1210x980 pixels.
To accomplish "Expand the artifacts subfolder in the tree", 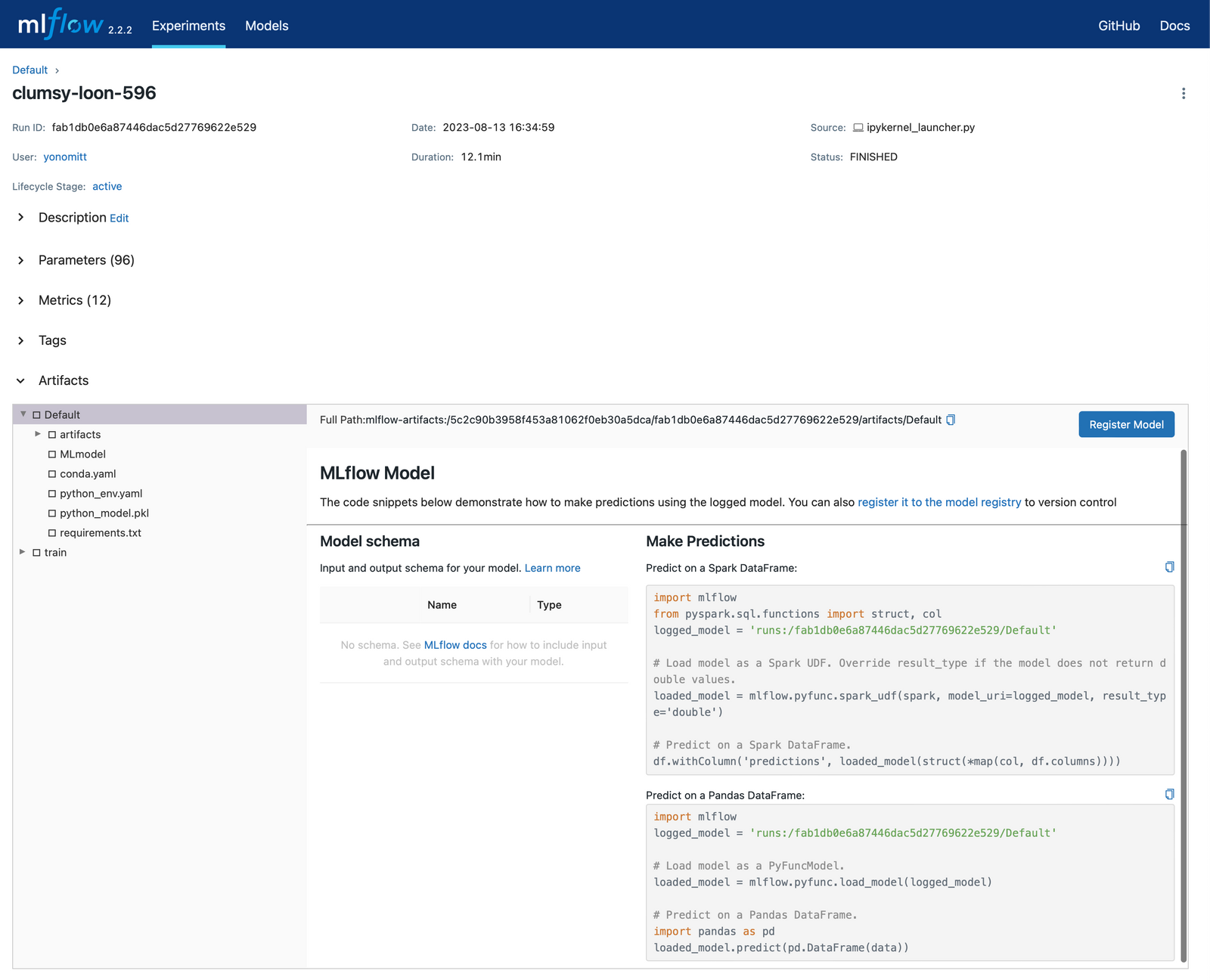I will point(38,434).
